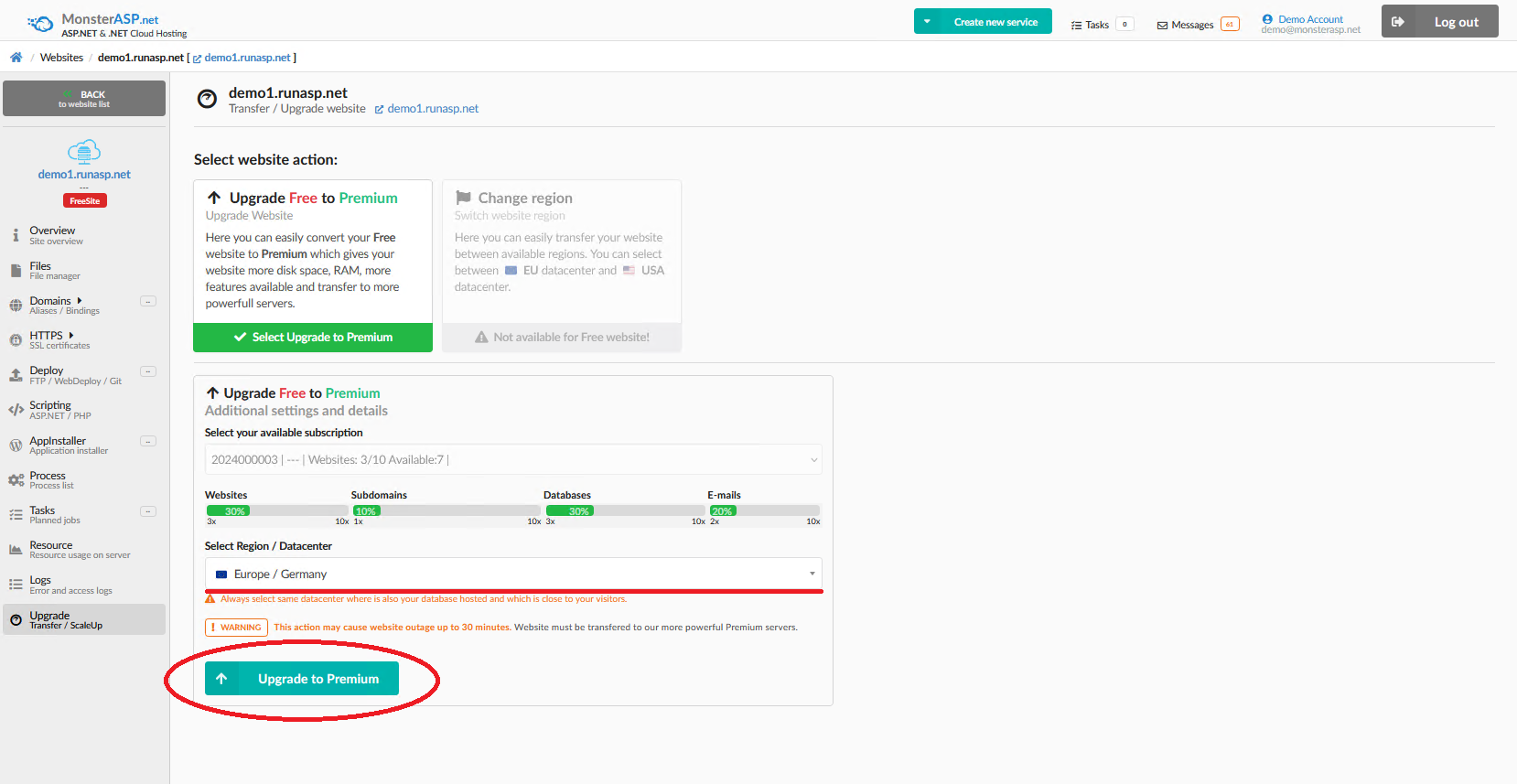Click the gauge icon beside page title
The width and height of the screenshot is (1517, 784).
point(208,99)
